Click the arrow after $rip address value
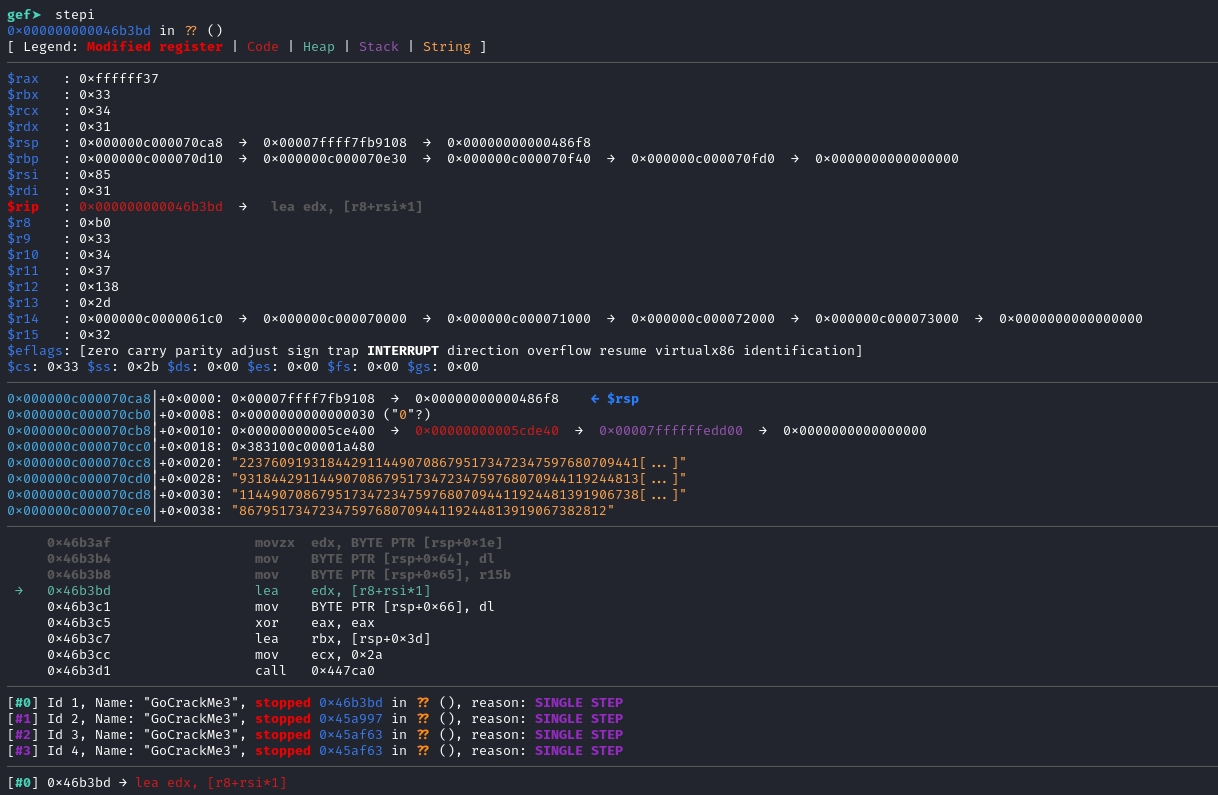1218x795 pixels. point(243,207)
